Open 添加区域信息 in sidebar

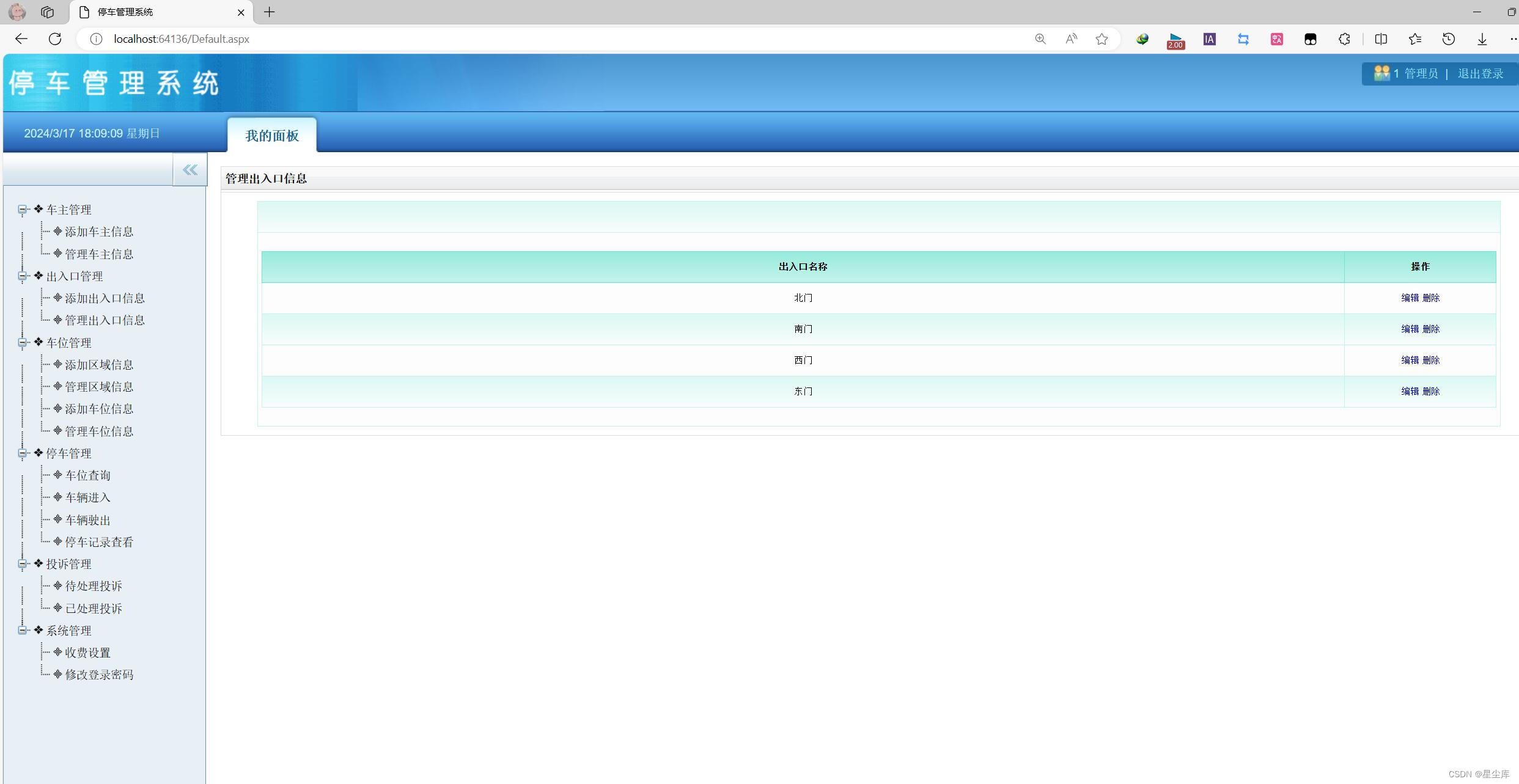tap(99, 365)
